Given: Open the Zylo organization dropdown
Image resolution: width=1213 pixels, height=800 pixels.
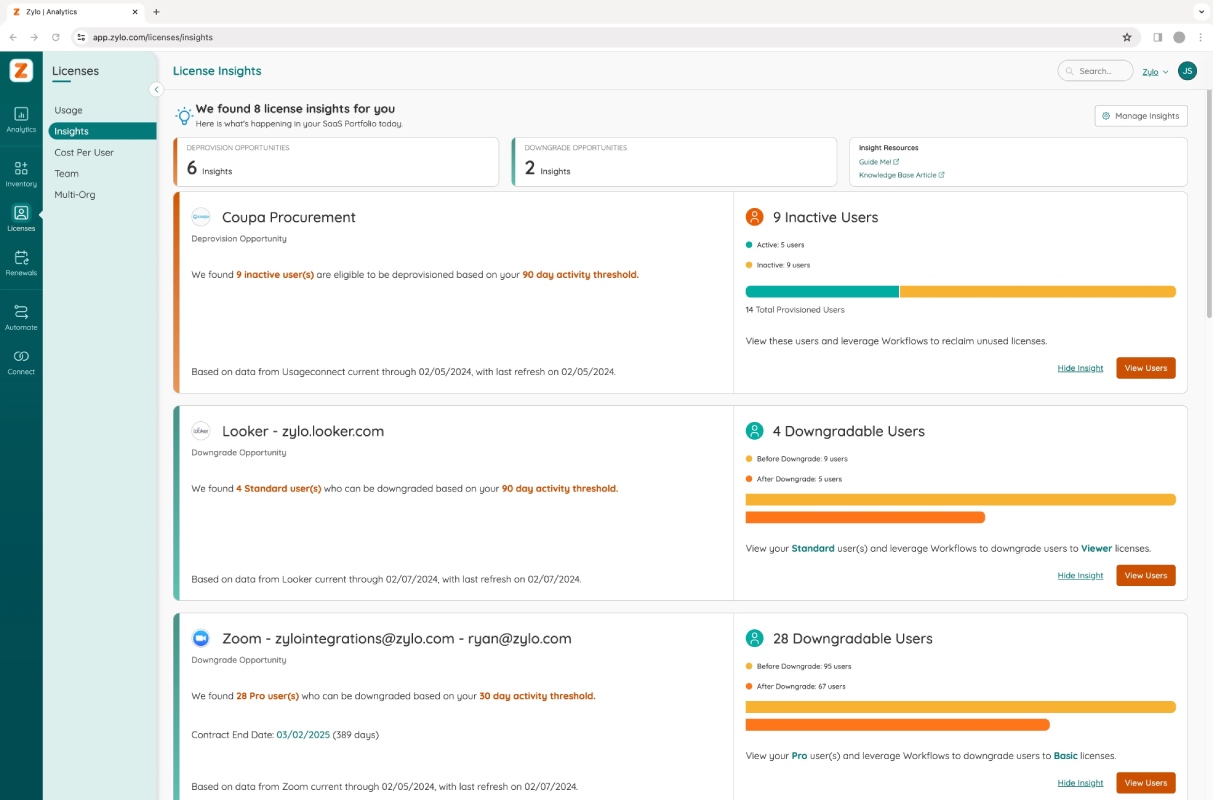Looking at the screenshot, I should (x=1155, y=72).
